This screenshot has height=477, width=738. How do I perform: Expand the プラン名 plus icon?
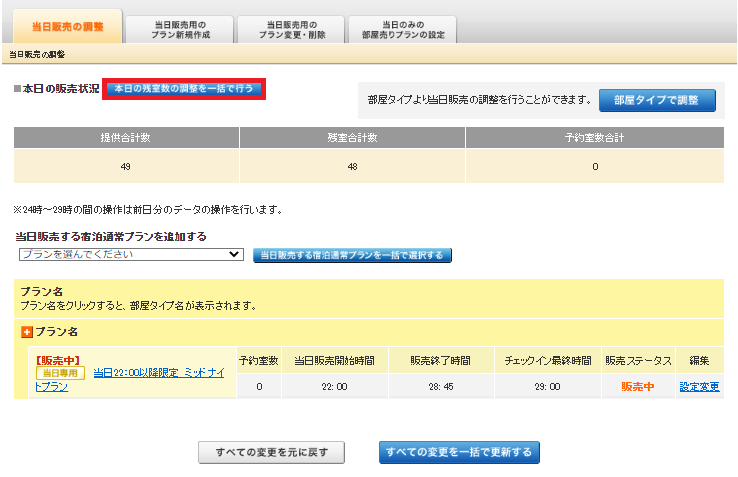(27, 331)
